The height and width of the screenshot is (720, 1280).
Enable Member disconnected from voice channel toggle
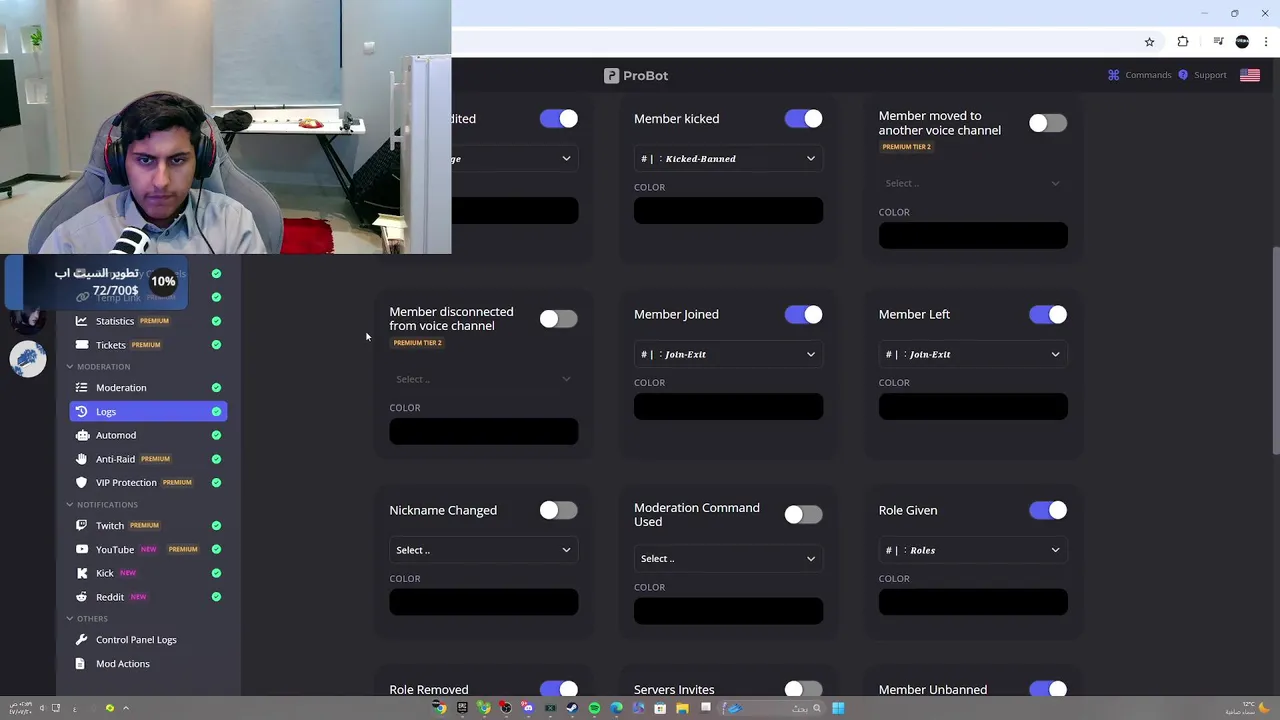558,319
